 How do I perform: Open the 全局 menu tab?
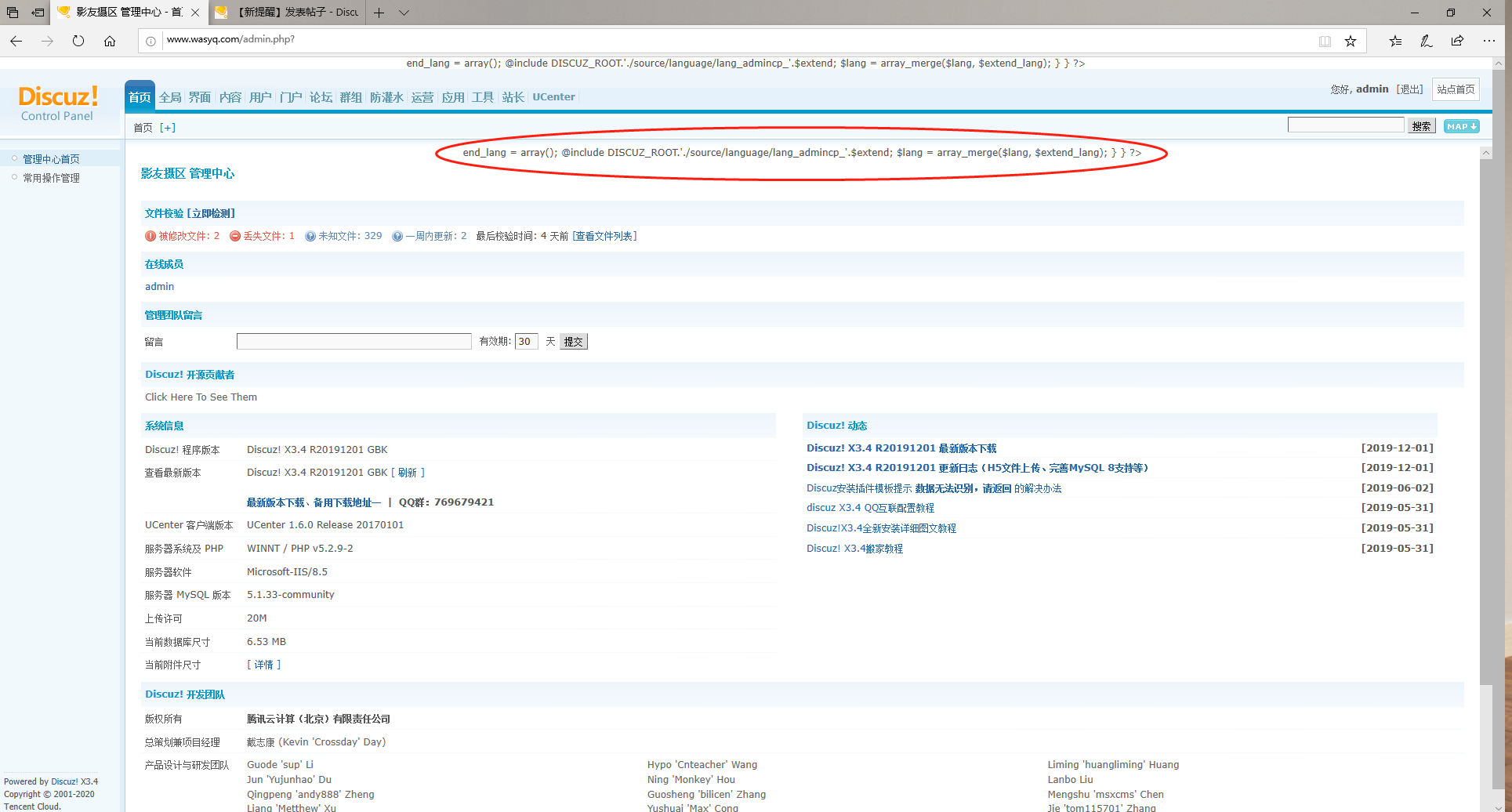[x=170, y=97]
